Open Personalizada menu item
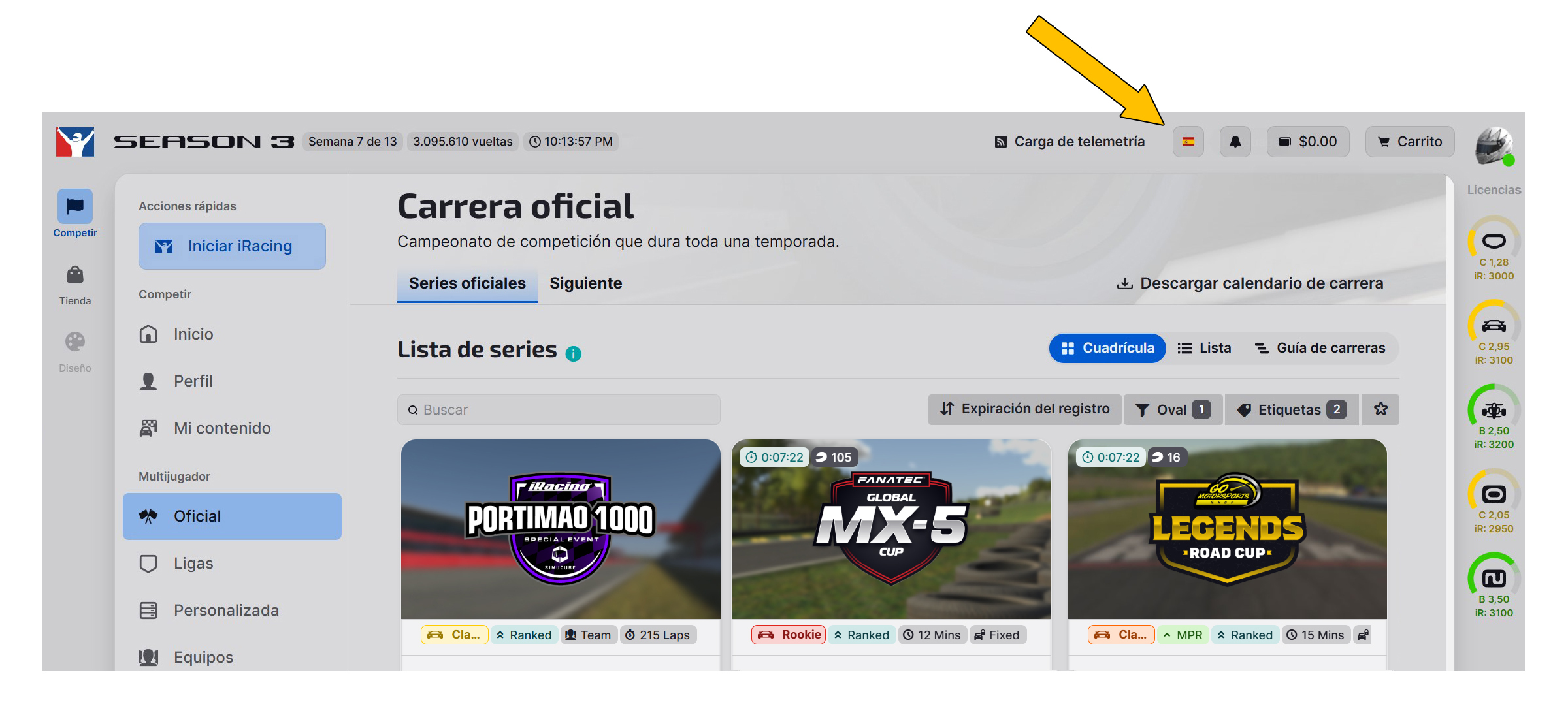The width and height of the screenshot is (1568, 715). [x=232, y=611]
